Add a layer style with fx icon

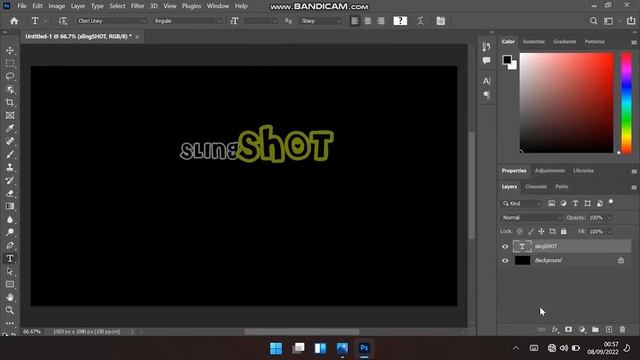coord(555,329)
